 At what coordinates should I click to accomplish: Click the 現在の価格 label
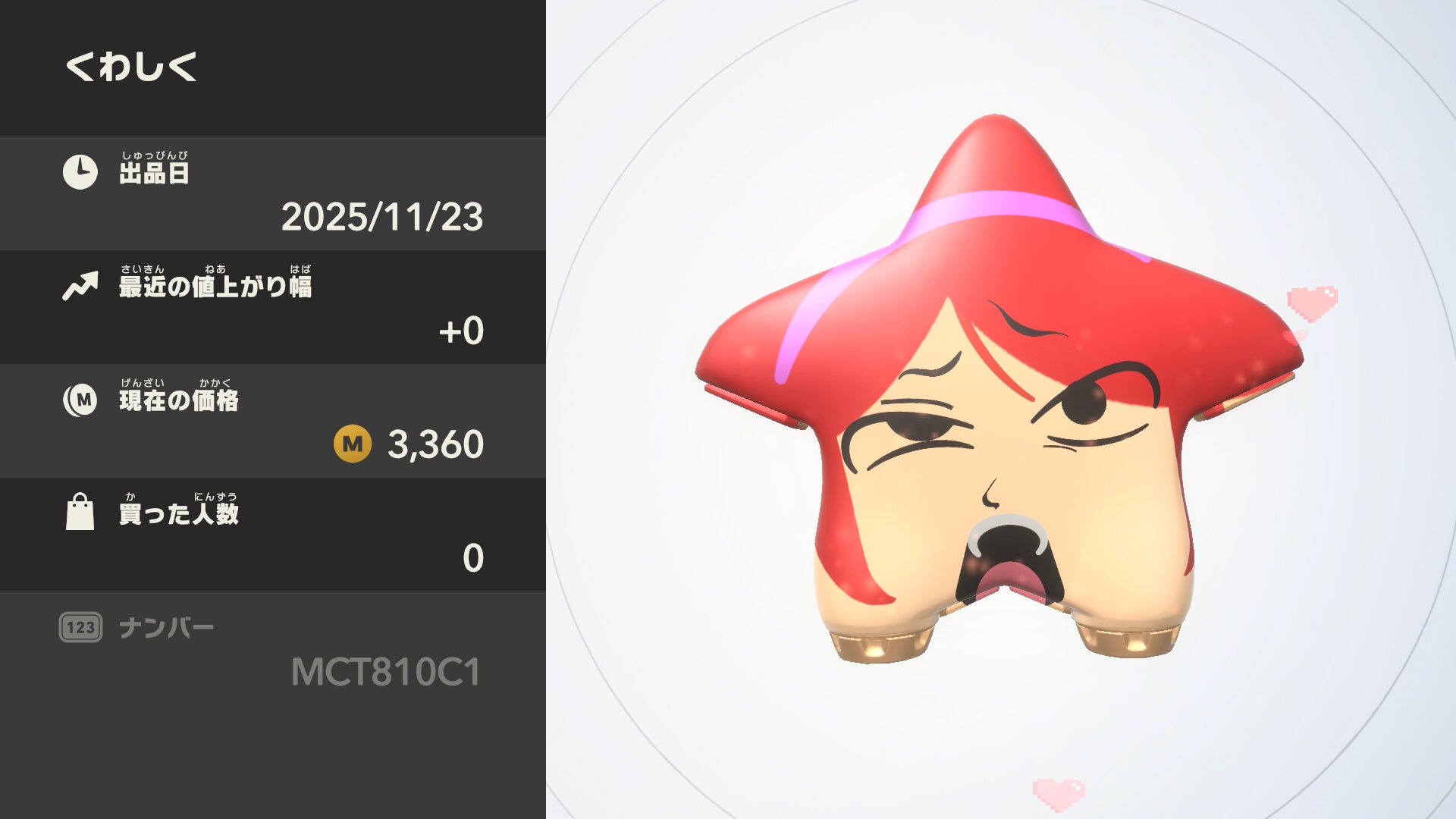coord(179,395)
